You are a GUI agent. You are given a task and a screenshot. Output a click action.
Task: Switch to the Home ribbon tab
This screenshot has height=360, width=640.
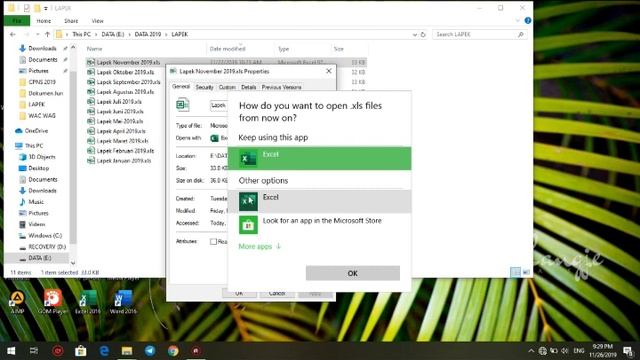coord(44,21)
